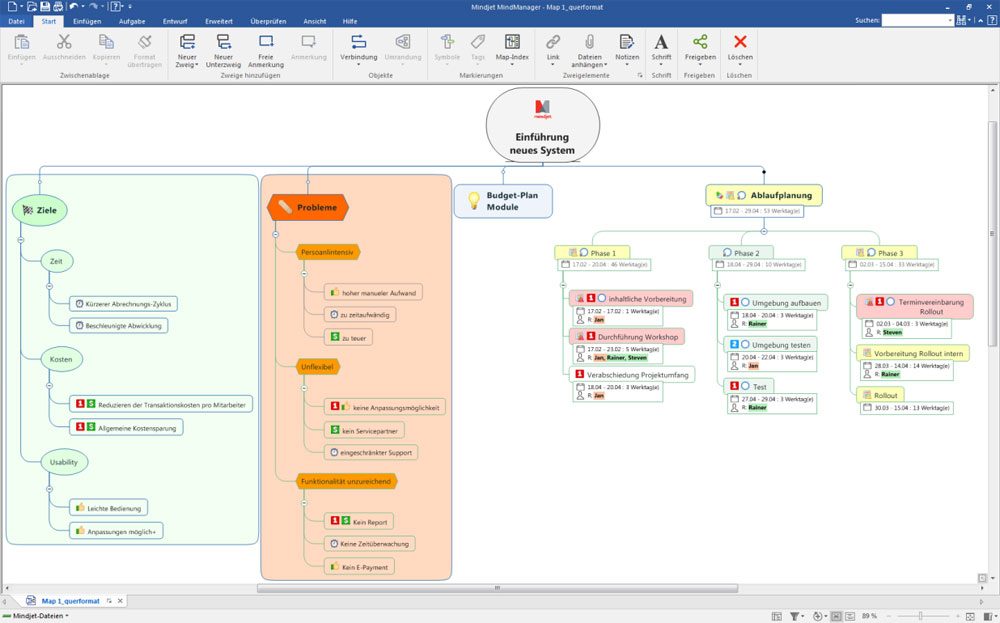Insert a Neuer Unterzweig subtopic
The image size is (1000, 623).
(x=223, y=42)
